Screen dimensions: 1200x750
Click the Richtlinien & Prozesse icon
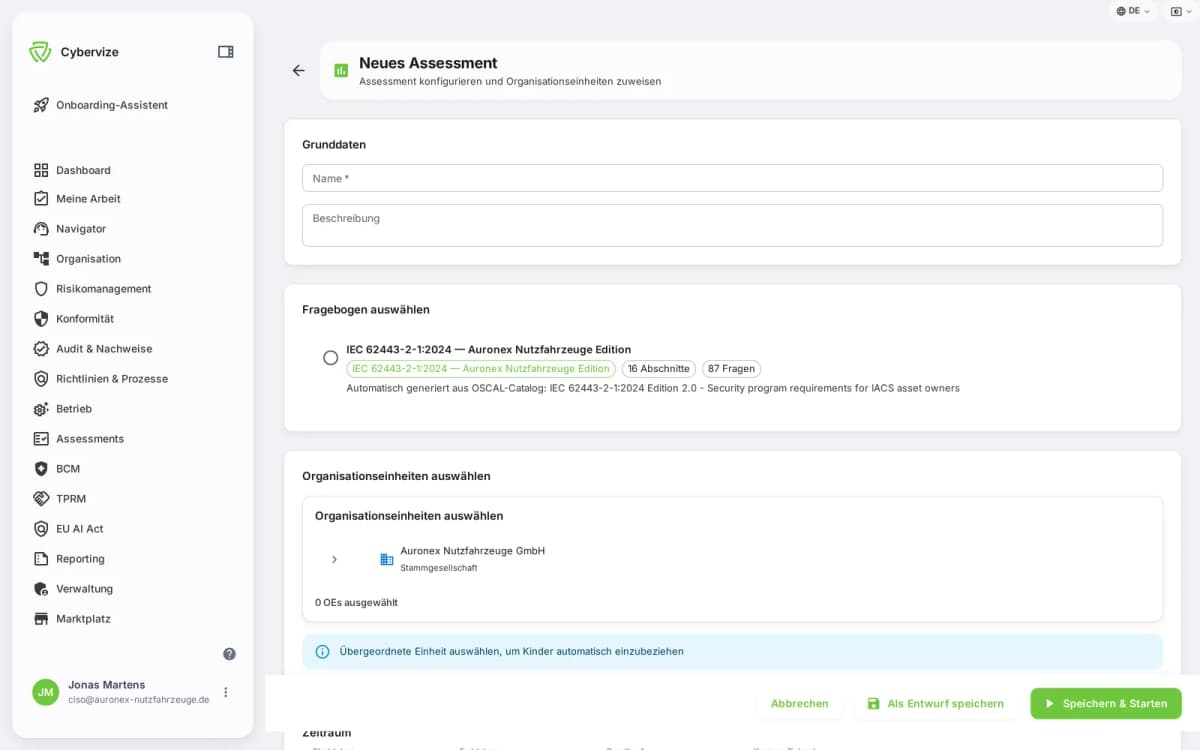41,379
